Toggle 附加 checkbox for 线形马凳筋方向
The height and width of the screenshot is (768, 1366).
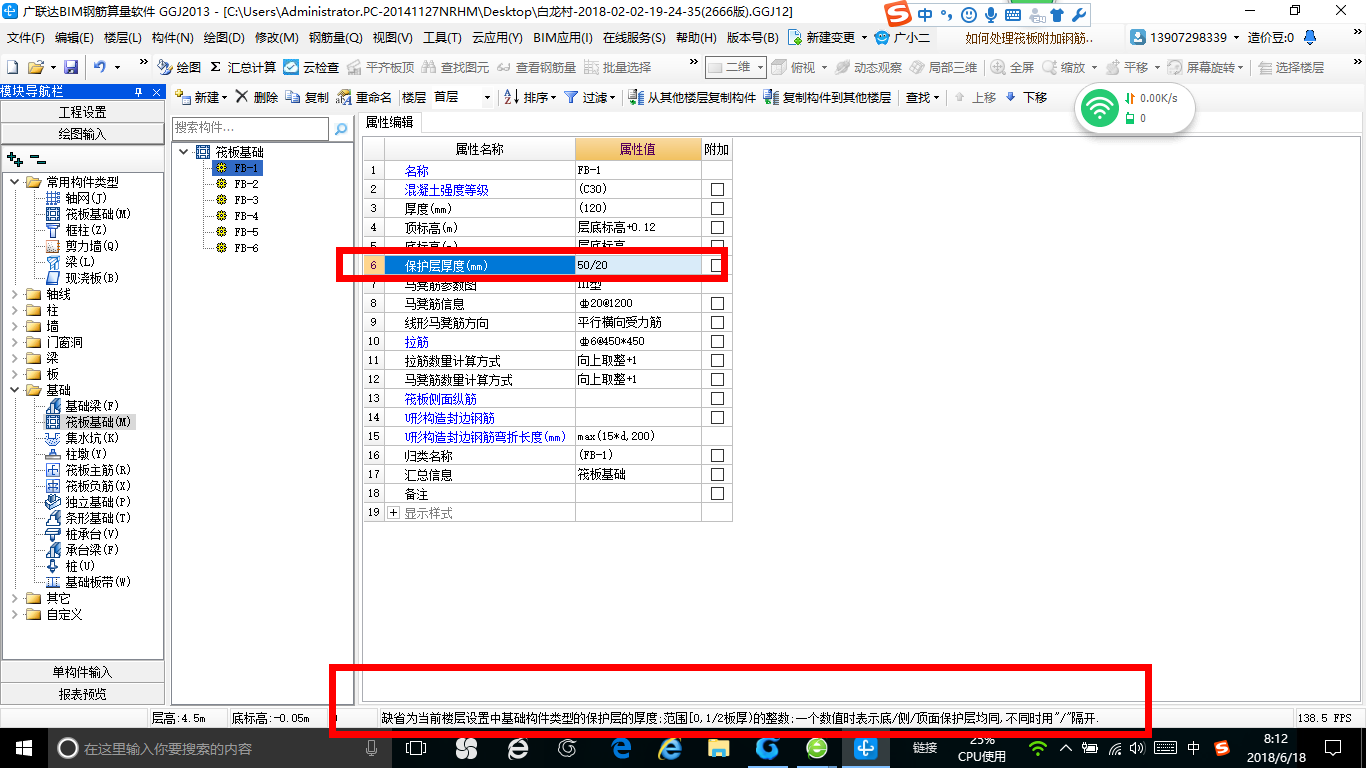tap(717, 323)
